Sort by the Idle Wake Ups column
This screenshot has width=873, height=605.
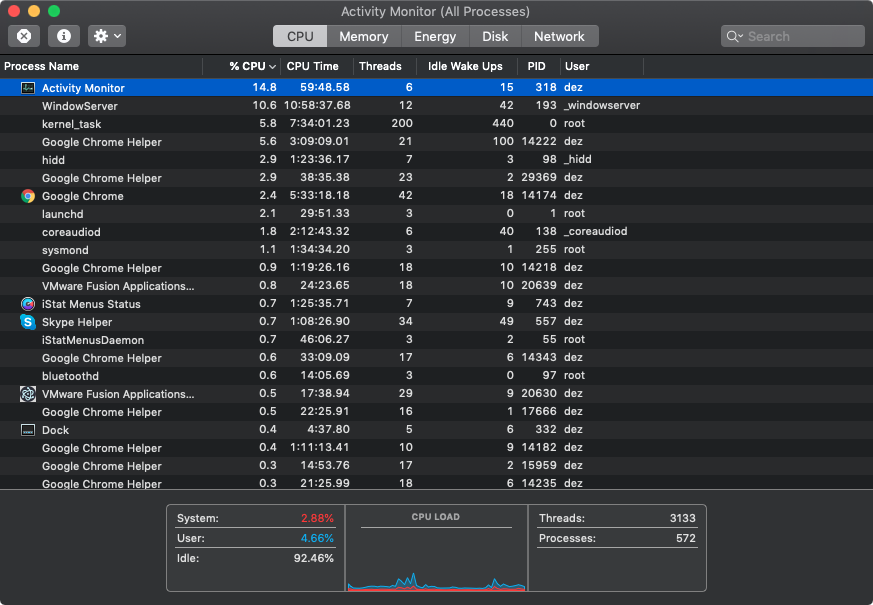[467, 66]
